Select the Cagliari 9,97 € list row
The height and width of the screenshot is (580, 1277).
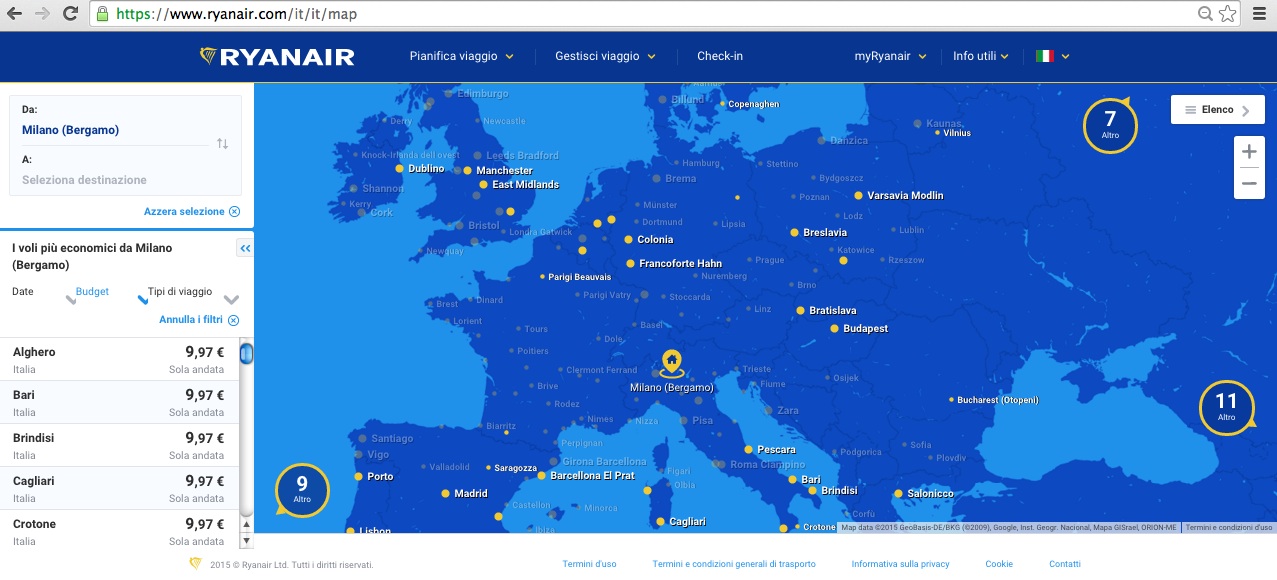(119, 488)
